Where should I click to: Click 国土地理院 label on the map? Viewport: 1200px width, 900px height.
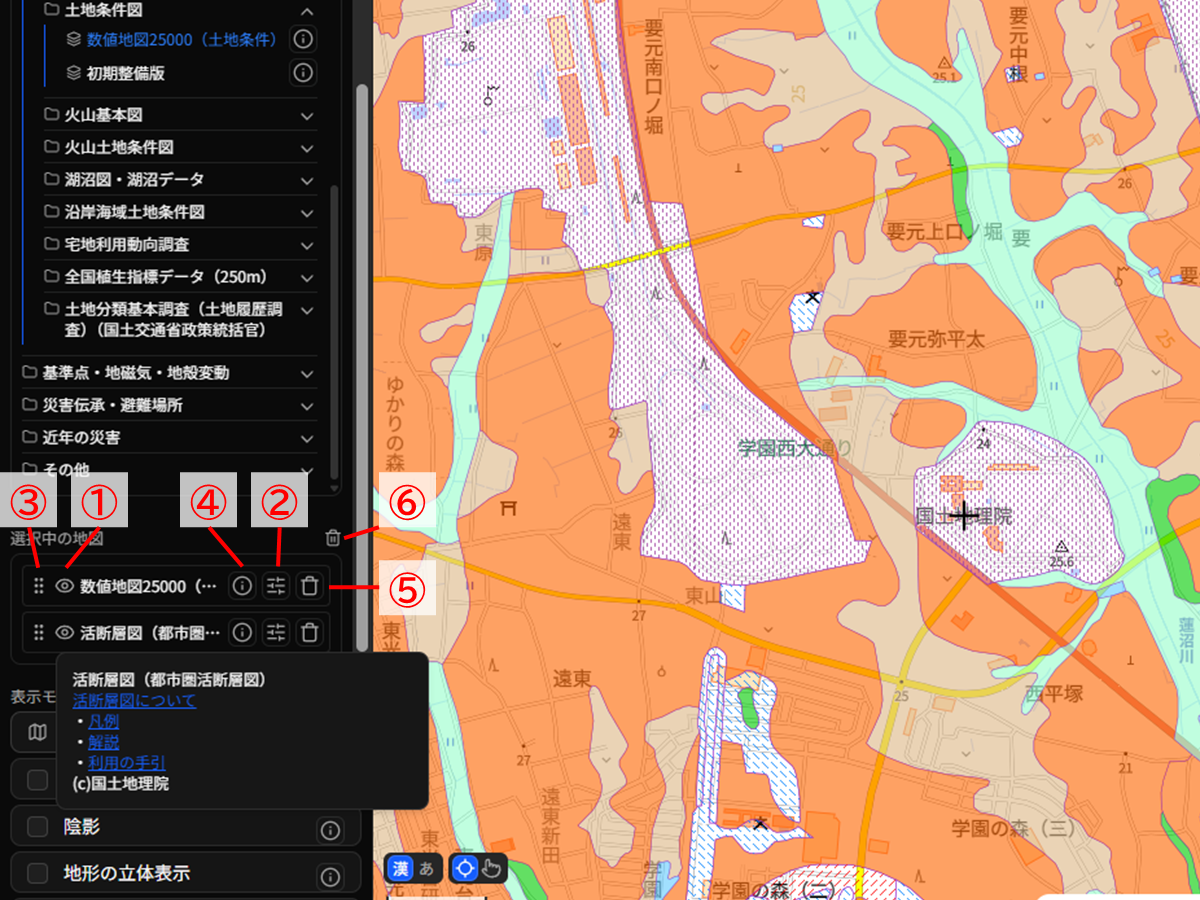point(964,516)
